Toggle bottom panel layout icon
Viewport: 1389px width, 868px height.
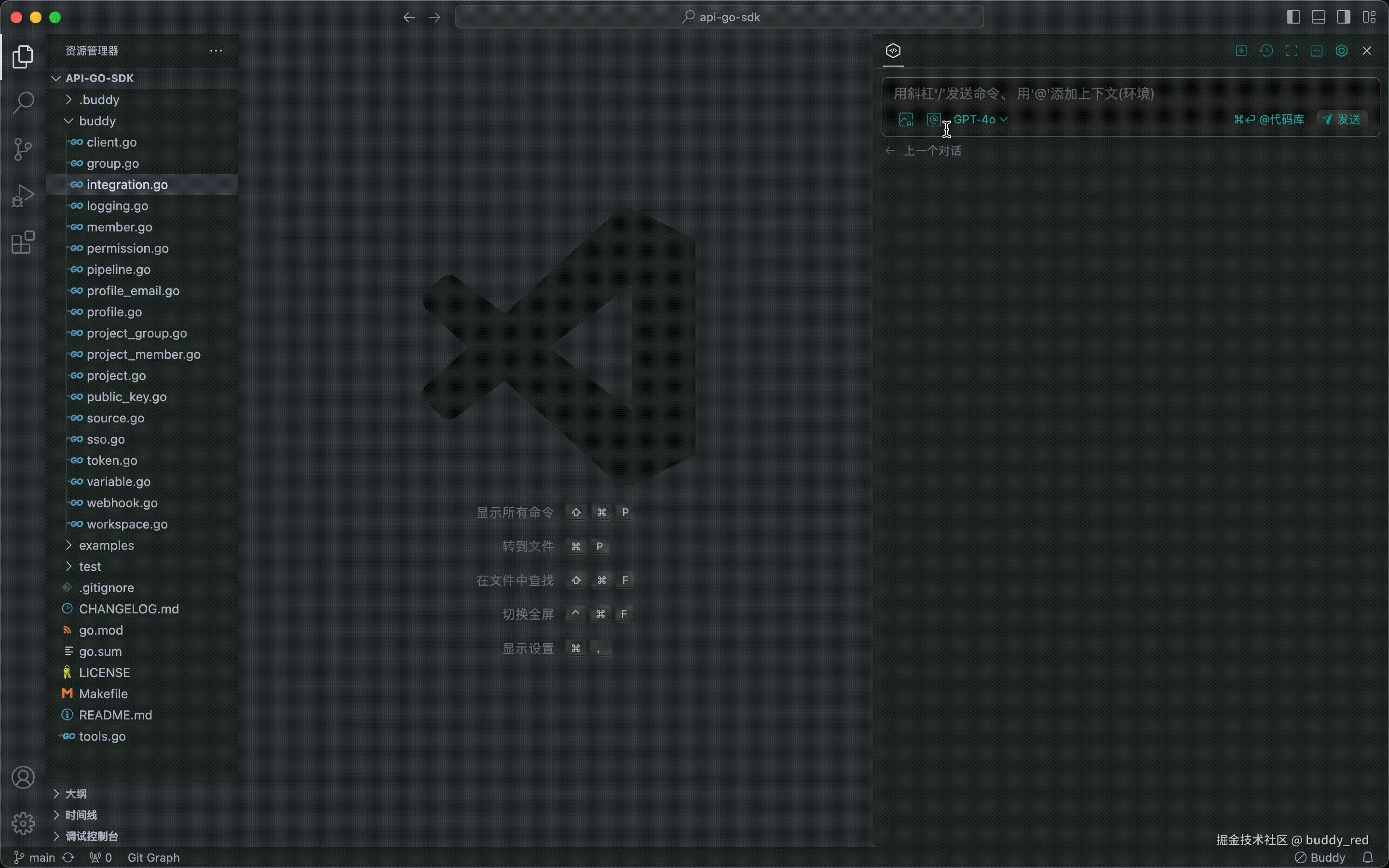1319,17
